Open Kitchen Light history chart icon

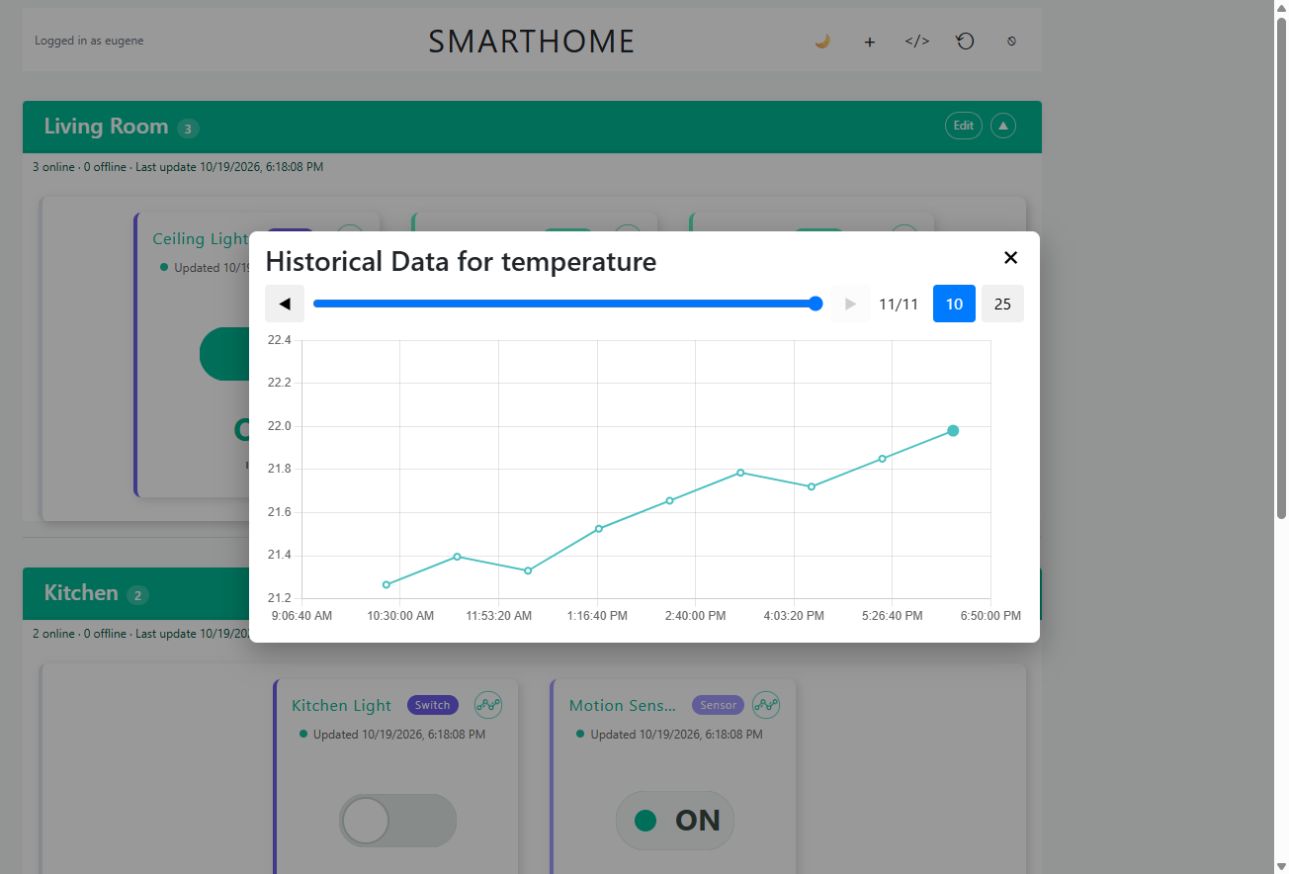tap(488, 705)
